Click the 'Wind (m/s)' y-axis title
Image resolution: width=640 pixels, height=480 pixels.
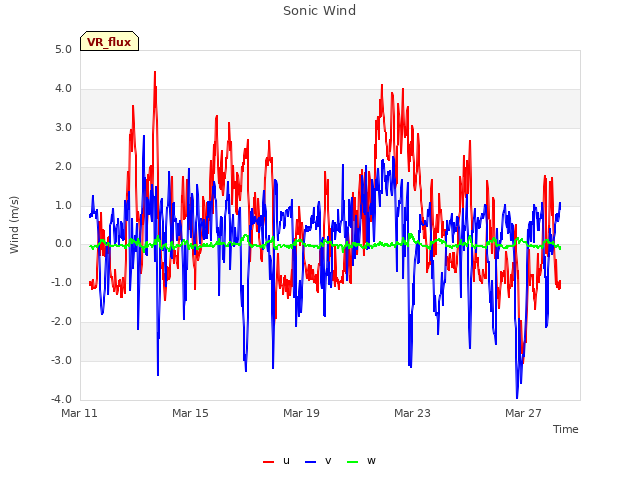pos(14,225)
